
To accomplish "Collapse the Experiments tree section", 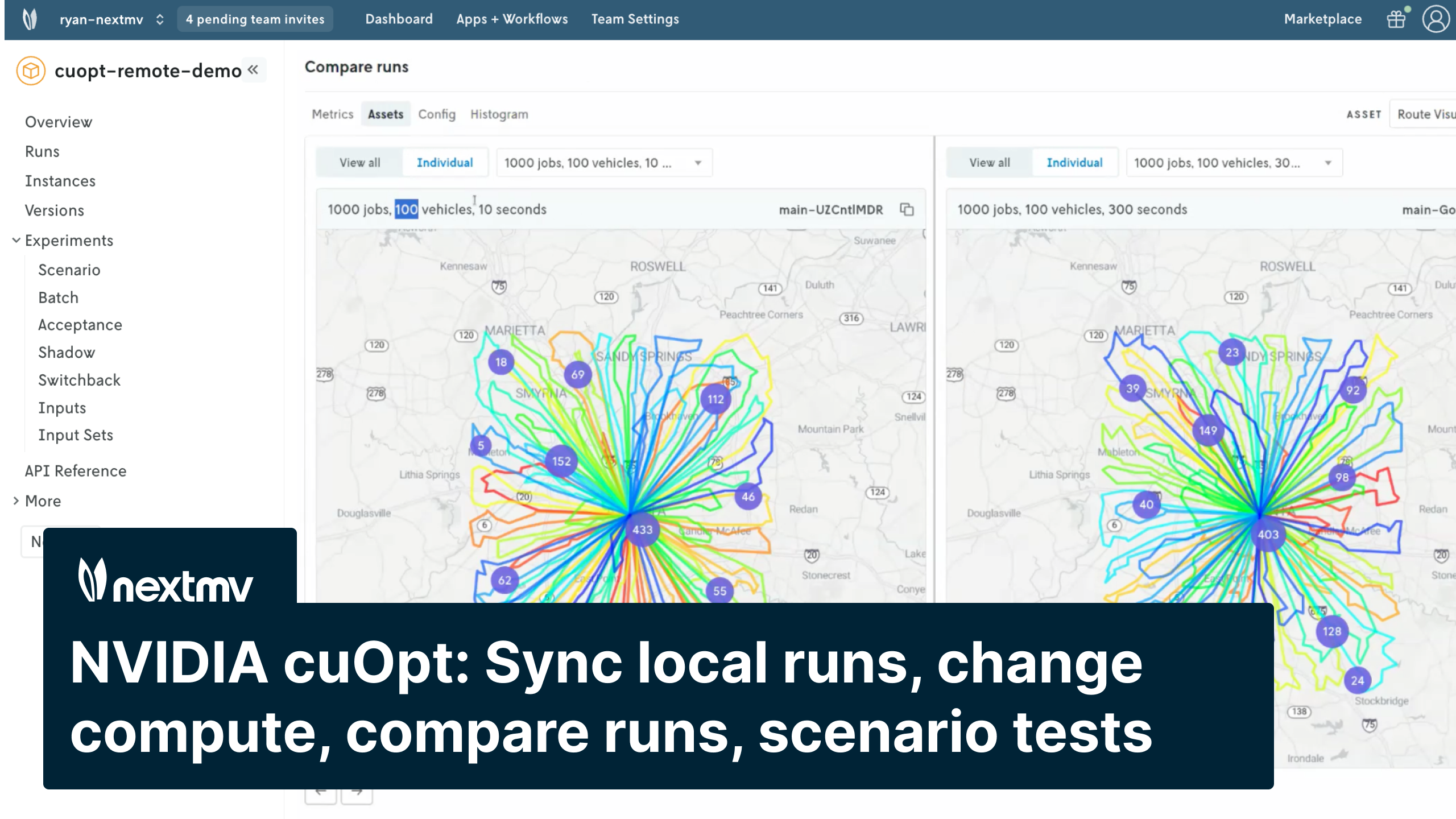I will click(x=16, y=241).
